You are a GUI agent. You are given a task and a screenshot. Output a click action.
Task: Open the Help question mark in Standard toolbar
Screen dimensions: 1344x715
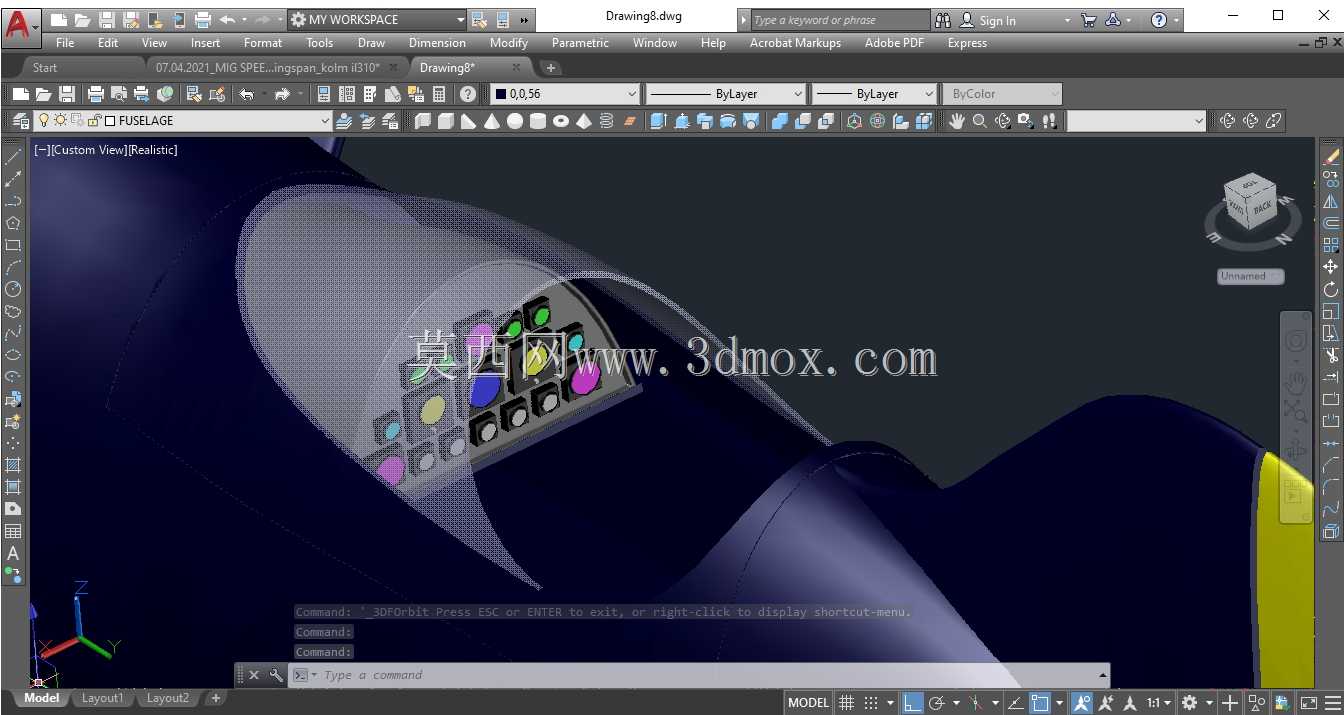click(468, 94)
